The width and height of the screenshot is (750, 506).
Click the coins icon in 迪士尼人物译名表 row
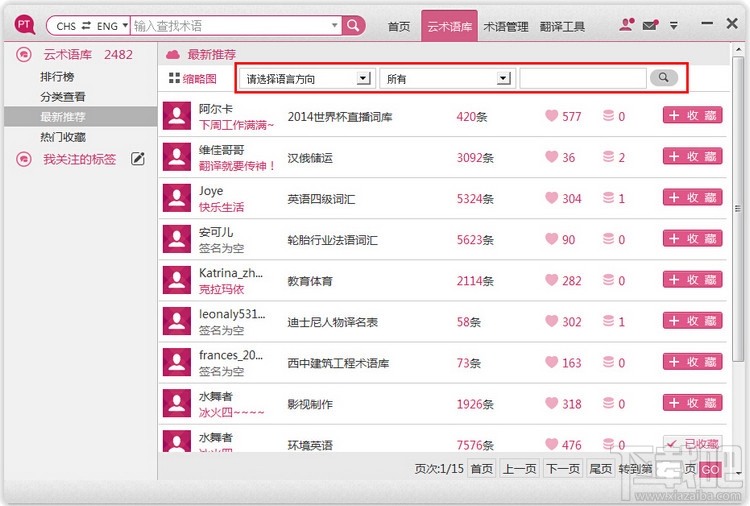(x=608, y=321)
